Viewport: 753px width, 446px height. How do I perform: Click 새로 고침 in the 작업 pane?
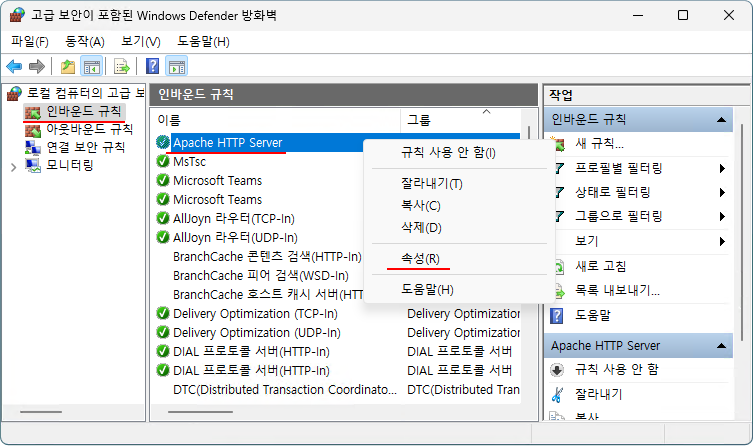pos(600,266)
